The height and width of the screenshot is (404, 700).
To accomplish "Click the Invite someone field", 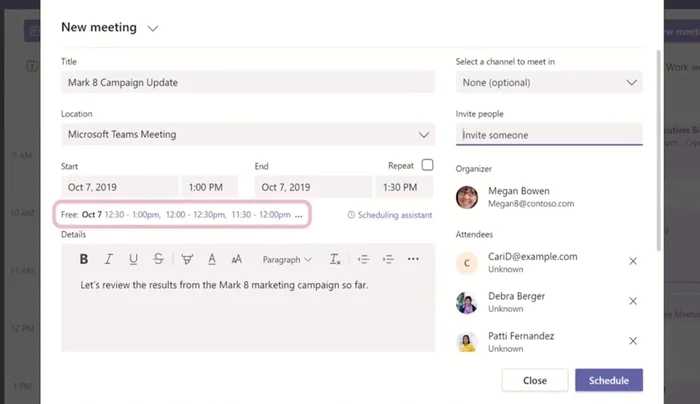I will pyautogui.click(x=549, y=134).
